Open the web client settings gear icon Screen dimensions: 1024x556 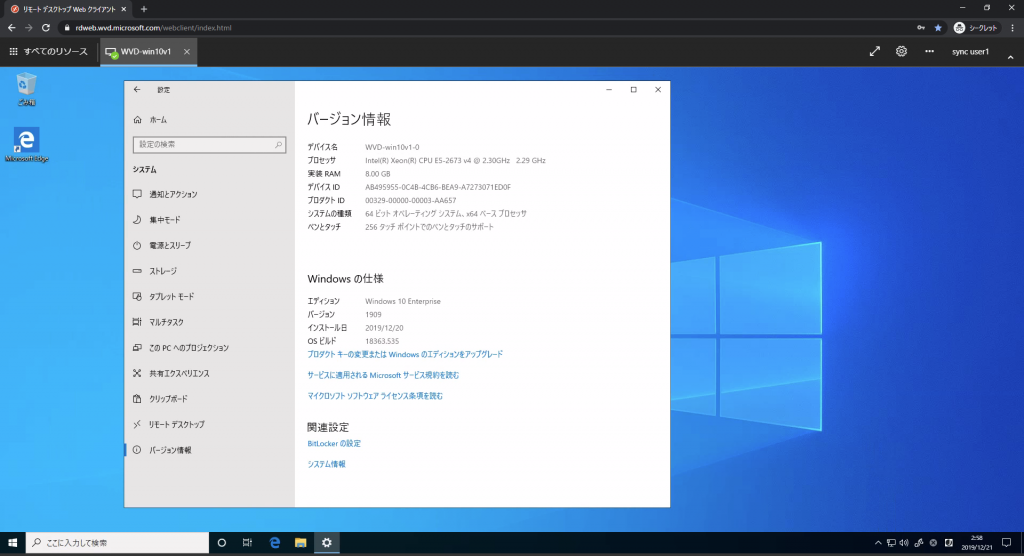coord(901,51)
